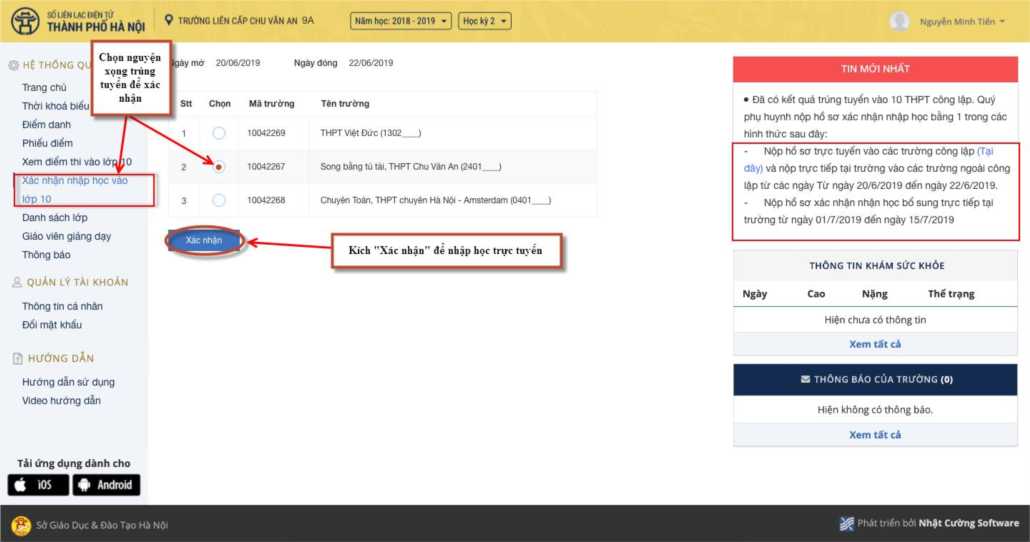Click the Nhật Cường Software footer logo
Image resolution: width=1030 pixels, height=542 pixels.
(847, 524)
